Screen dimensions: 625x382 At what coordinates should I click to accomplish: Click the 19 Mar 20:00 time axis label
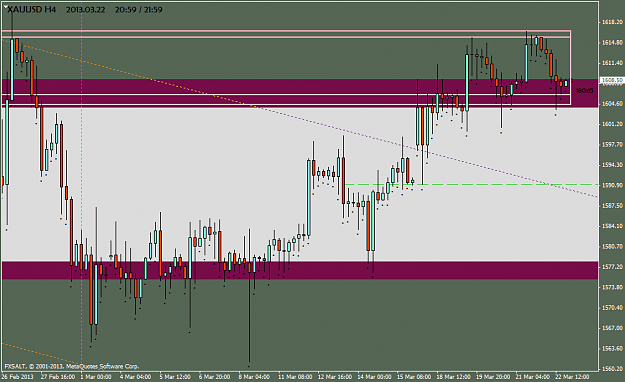(x=493, y=376)
